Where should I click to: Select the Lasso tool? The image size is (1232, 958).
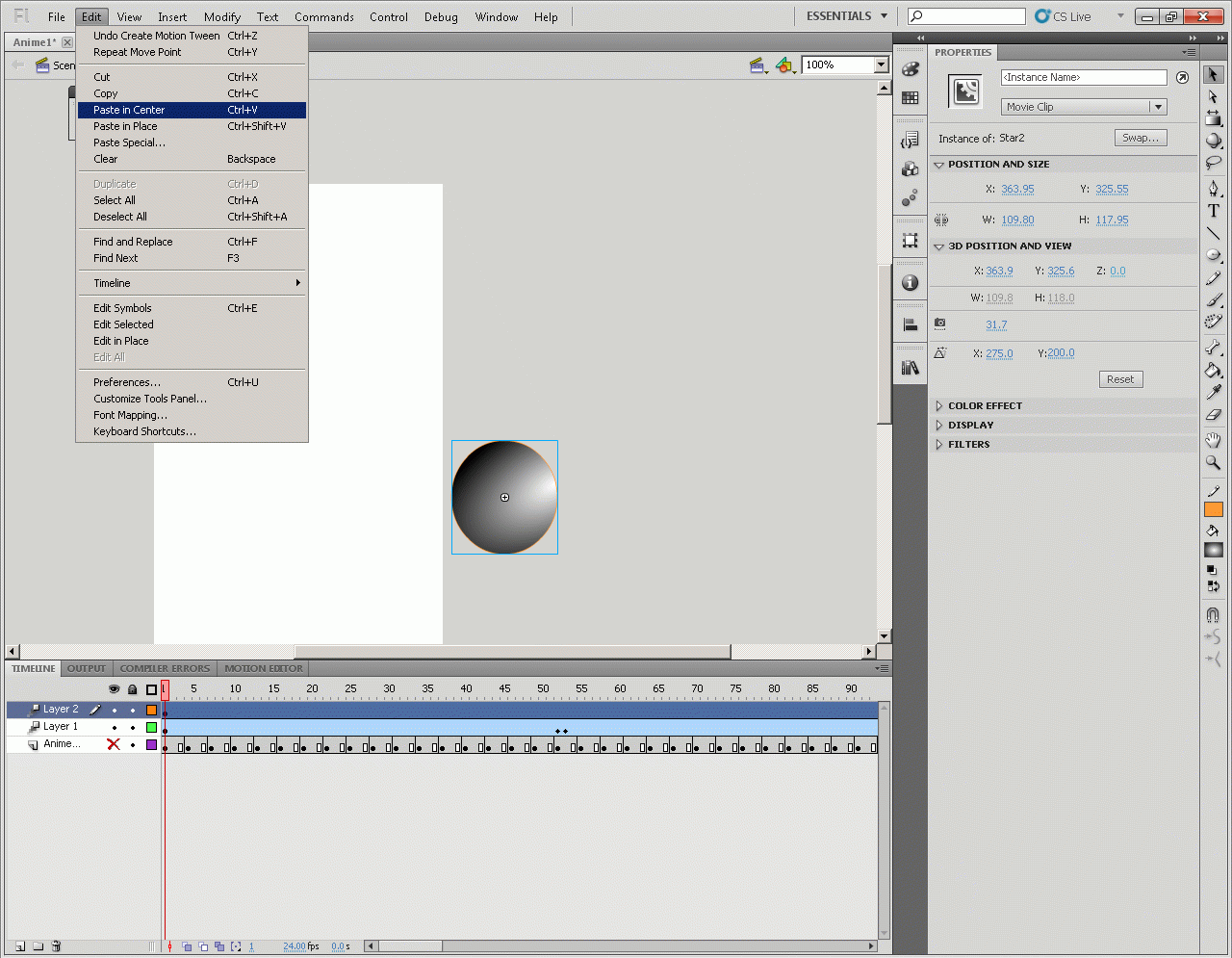point(1213,163)
